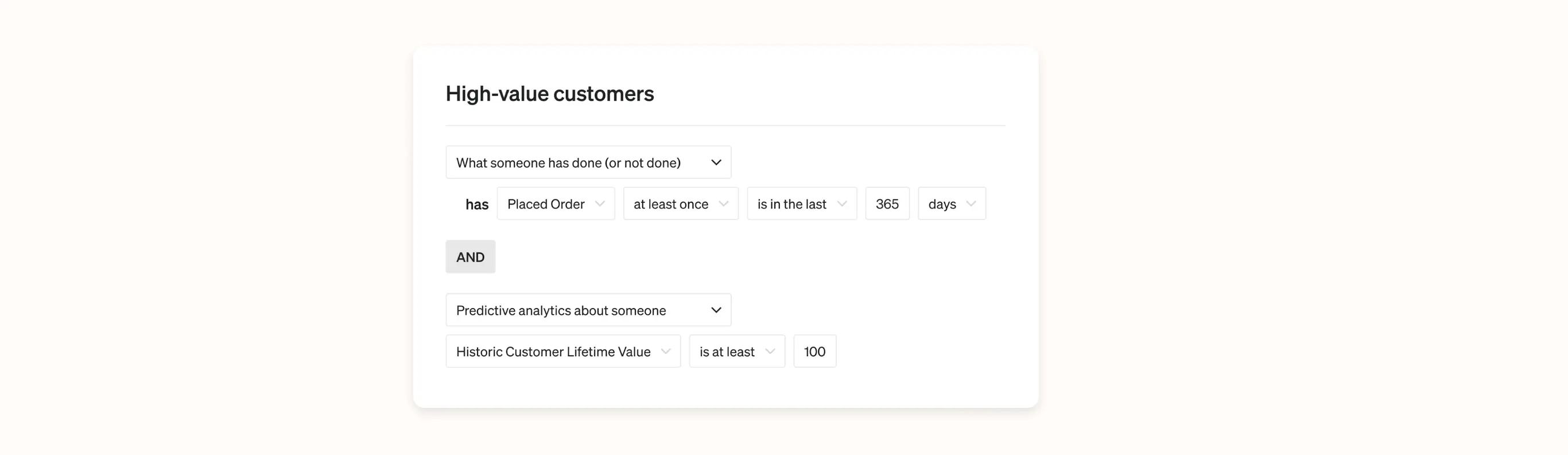
Task: Click the chevron on 'is in the last'
Action: coord(843,203)
